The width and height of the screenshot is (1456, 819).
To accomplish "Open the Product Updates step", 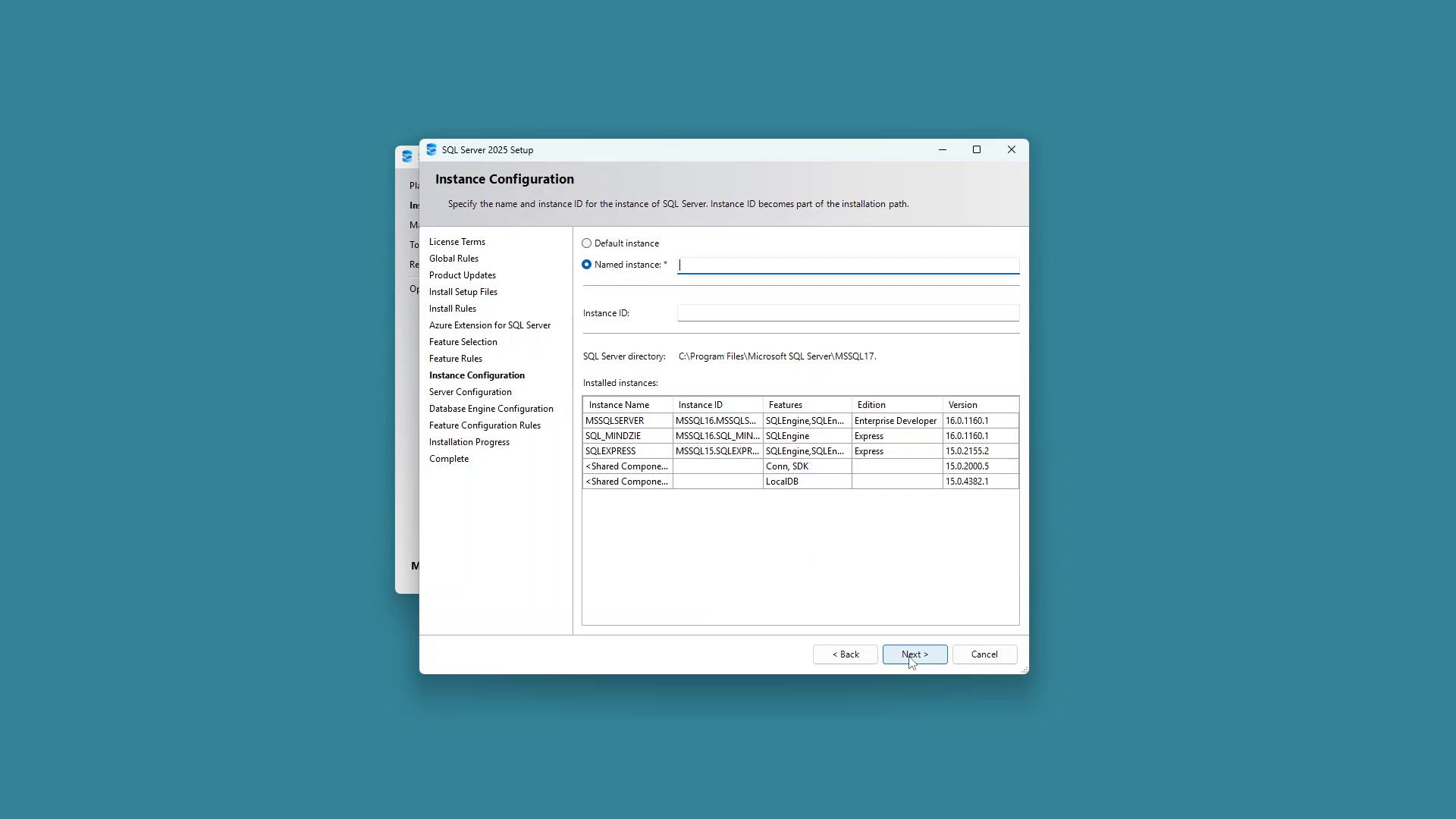I will click(x=463, y=275).
